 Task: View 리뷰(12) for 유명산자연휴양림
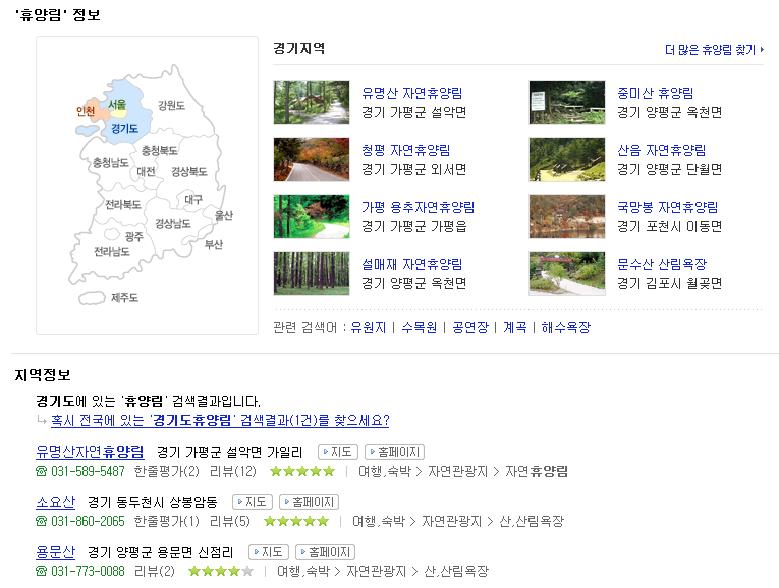point(234,471)
